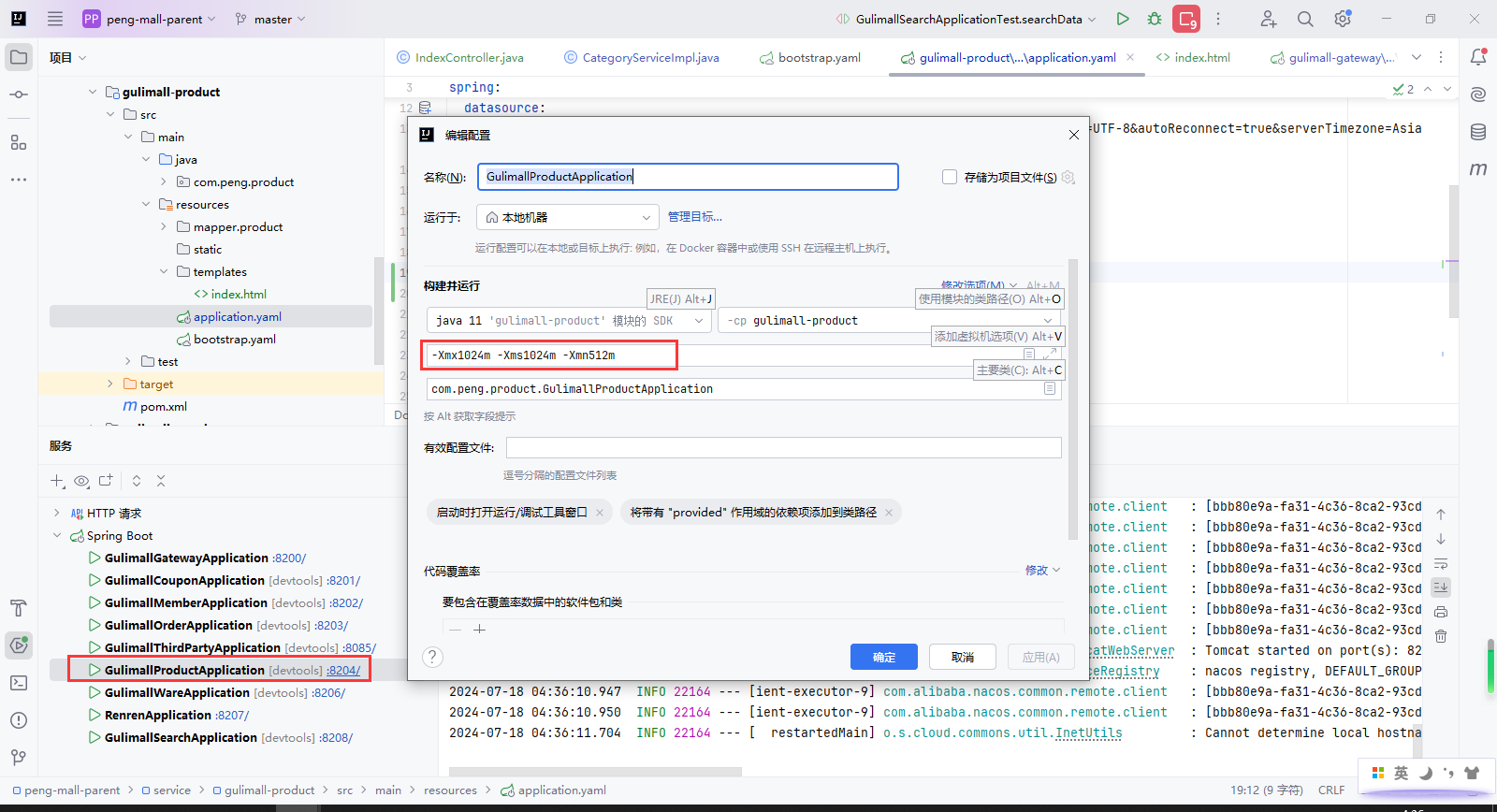Clear console with the trash icon
This screenshot has height=812, width=1497.
[x=1441, y=636]
